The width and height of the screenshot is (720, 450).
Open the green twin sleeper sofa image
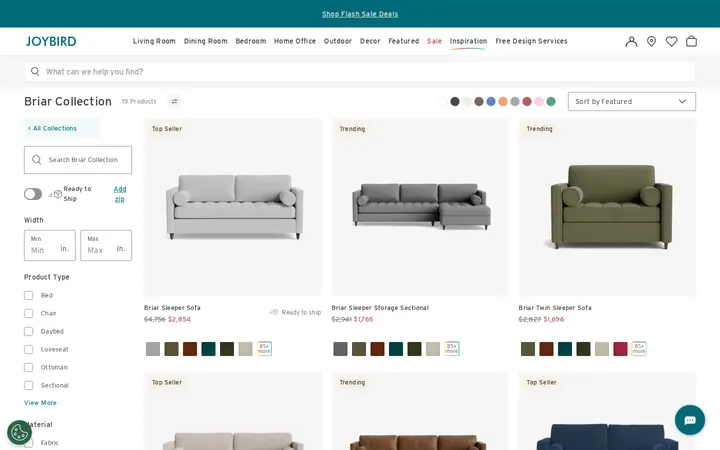(x=607, y=207)
